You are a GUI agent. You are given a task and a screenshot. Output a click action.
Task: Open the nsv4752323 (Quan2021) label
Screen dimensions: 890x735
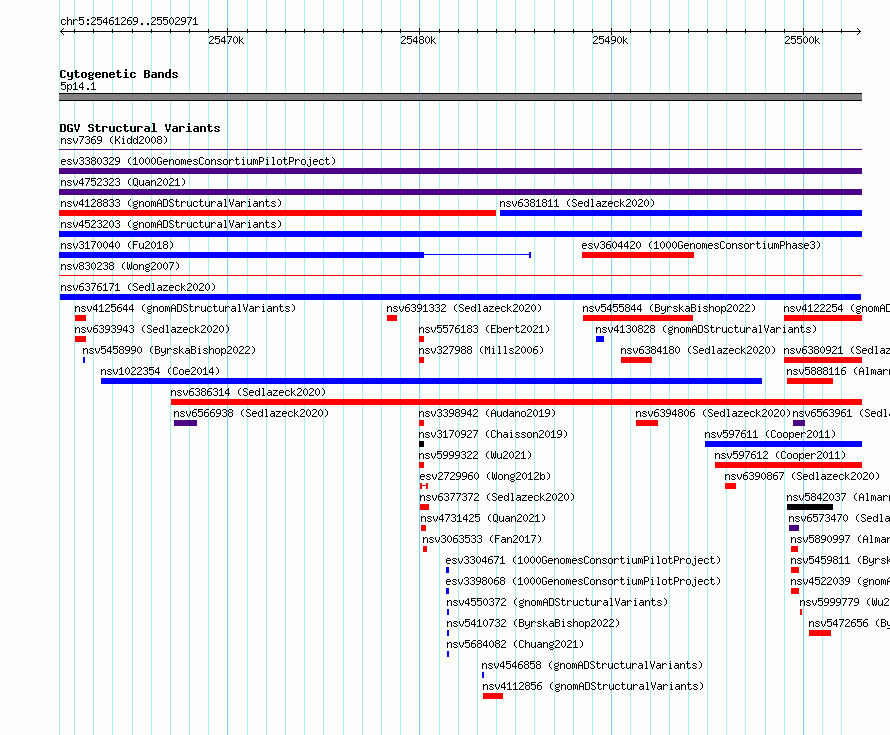point(123,182)
